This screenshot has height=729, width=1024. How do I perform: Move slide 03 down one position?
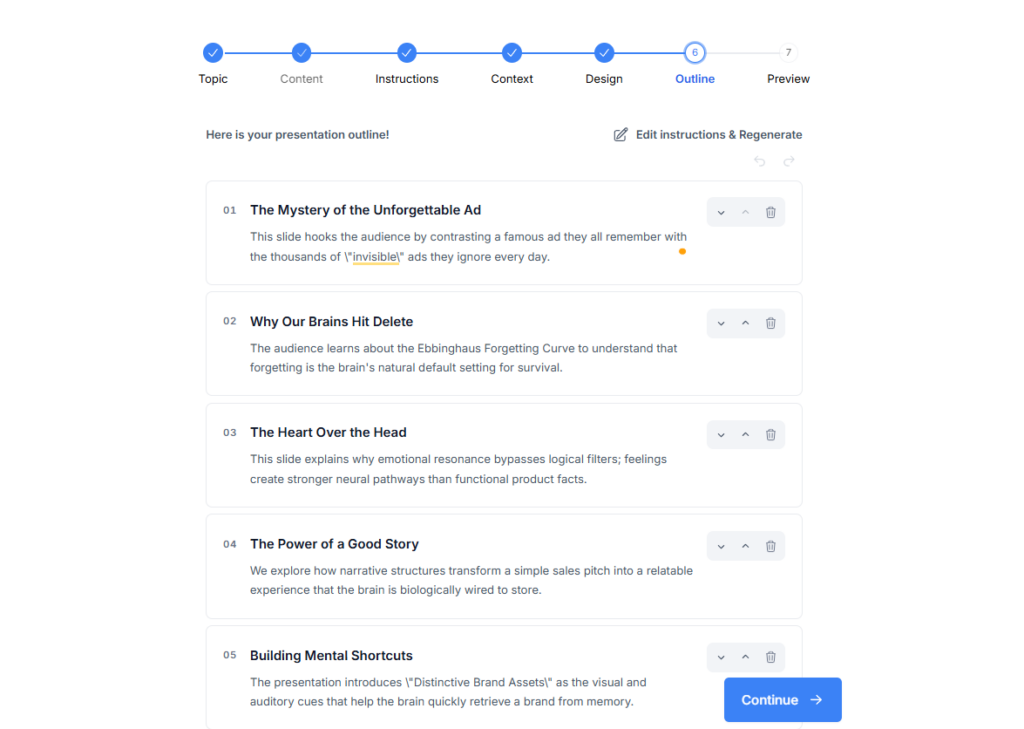coord(721,434)
